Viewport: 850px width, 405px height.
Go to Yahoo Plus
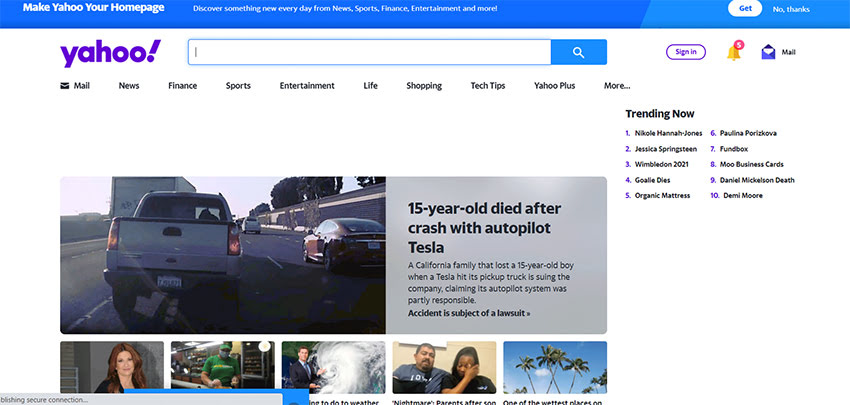[x=555, y=86]
